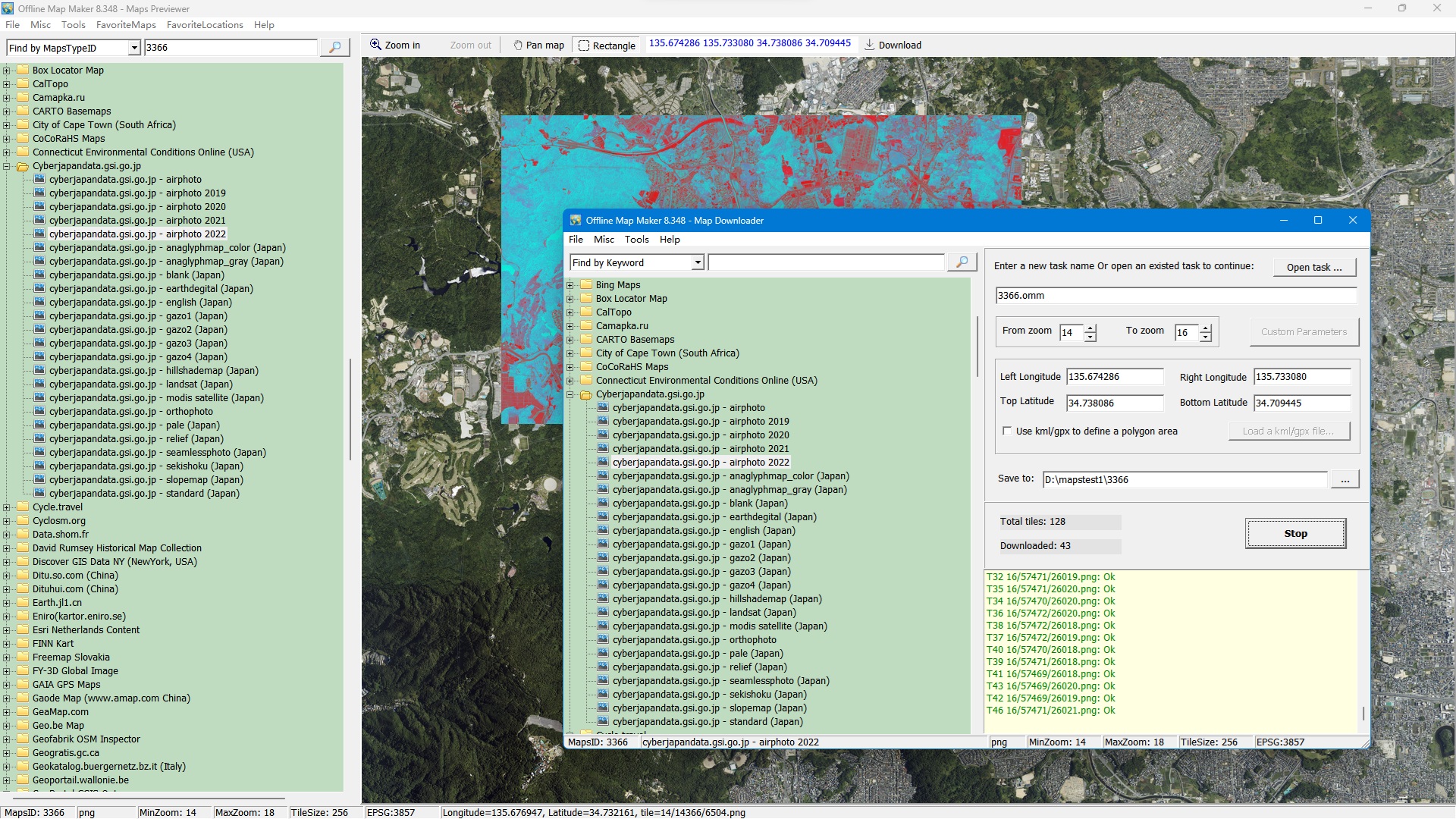This screenshot has width=1456, height=819.
Task: Click the download log vertical scrollbar
Action: pos(1363,713)
